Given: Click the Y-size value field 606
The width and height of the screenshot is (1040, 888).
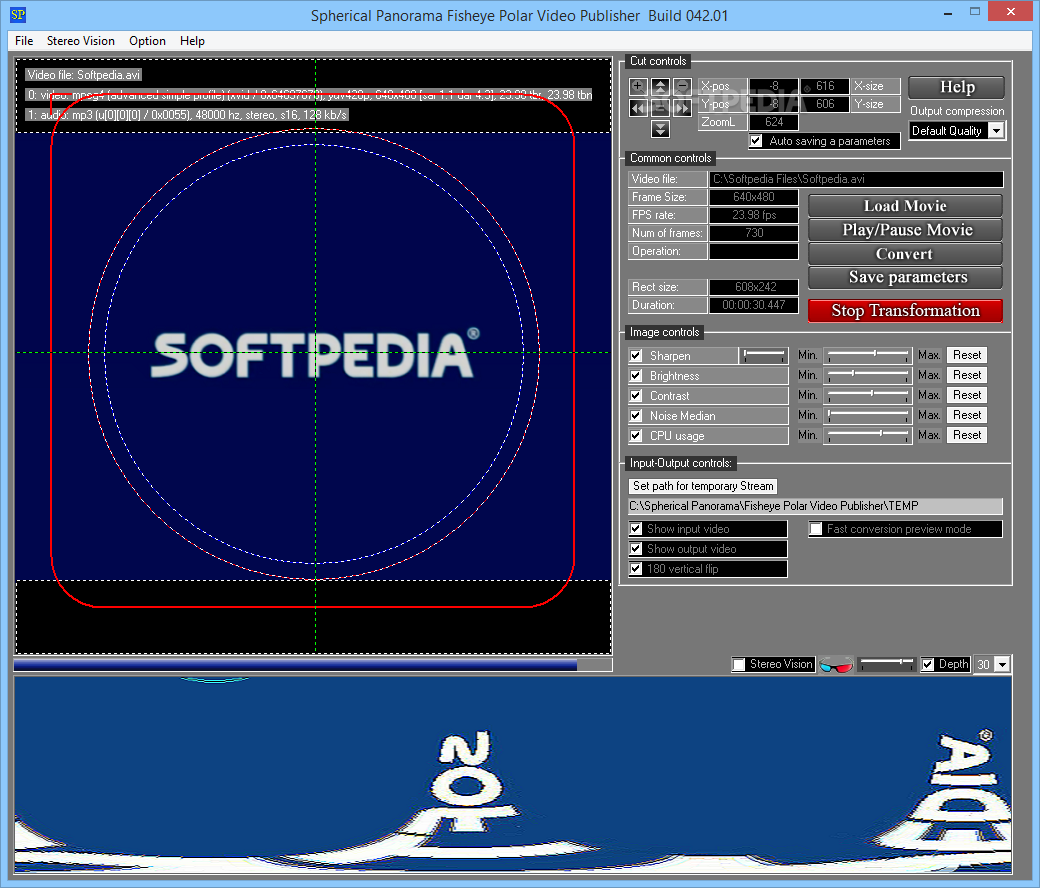Looking at the screenshot, I should (824, 104).
